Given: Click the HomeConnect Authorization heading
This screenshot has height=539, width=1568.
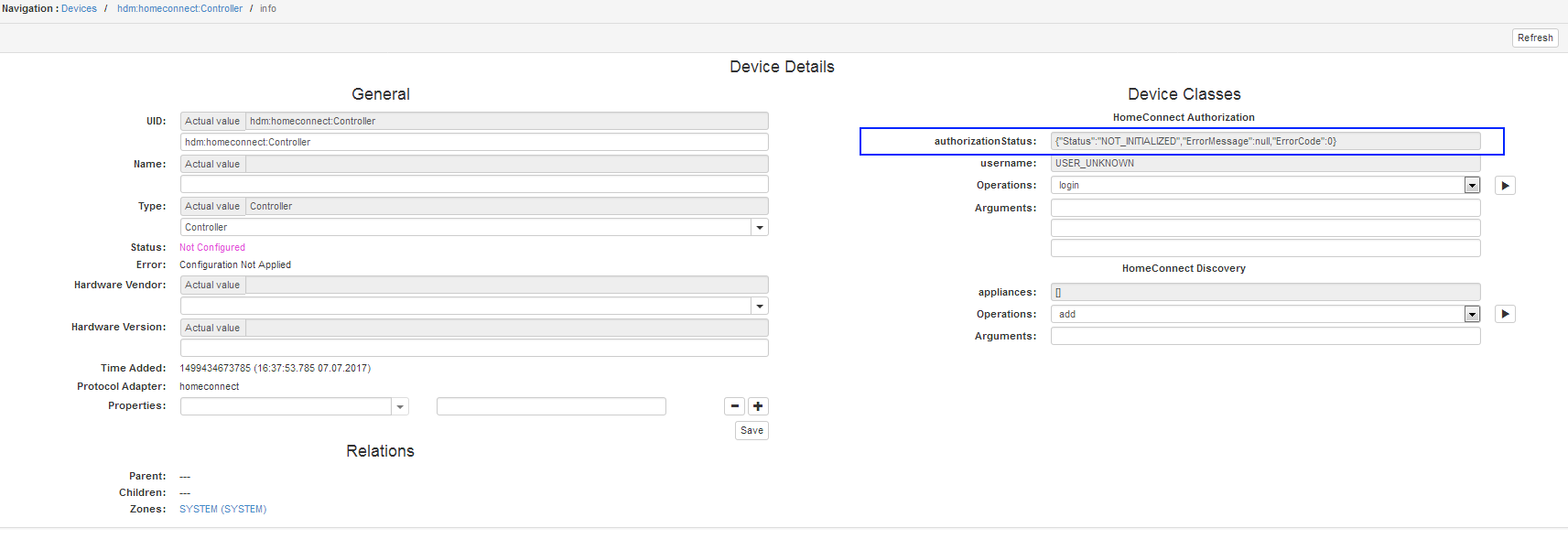Looking at the screenshot, I should 1184,117.
